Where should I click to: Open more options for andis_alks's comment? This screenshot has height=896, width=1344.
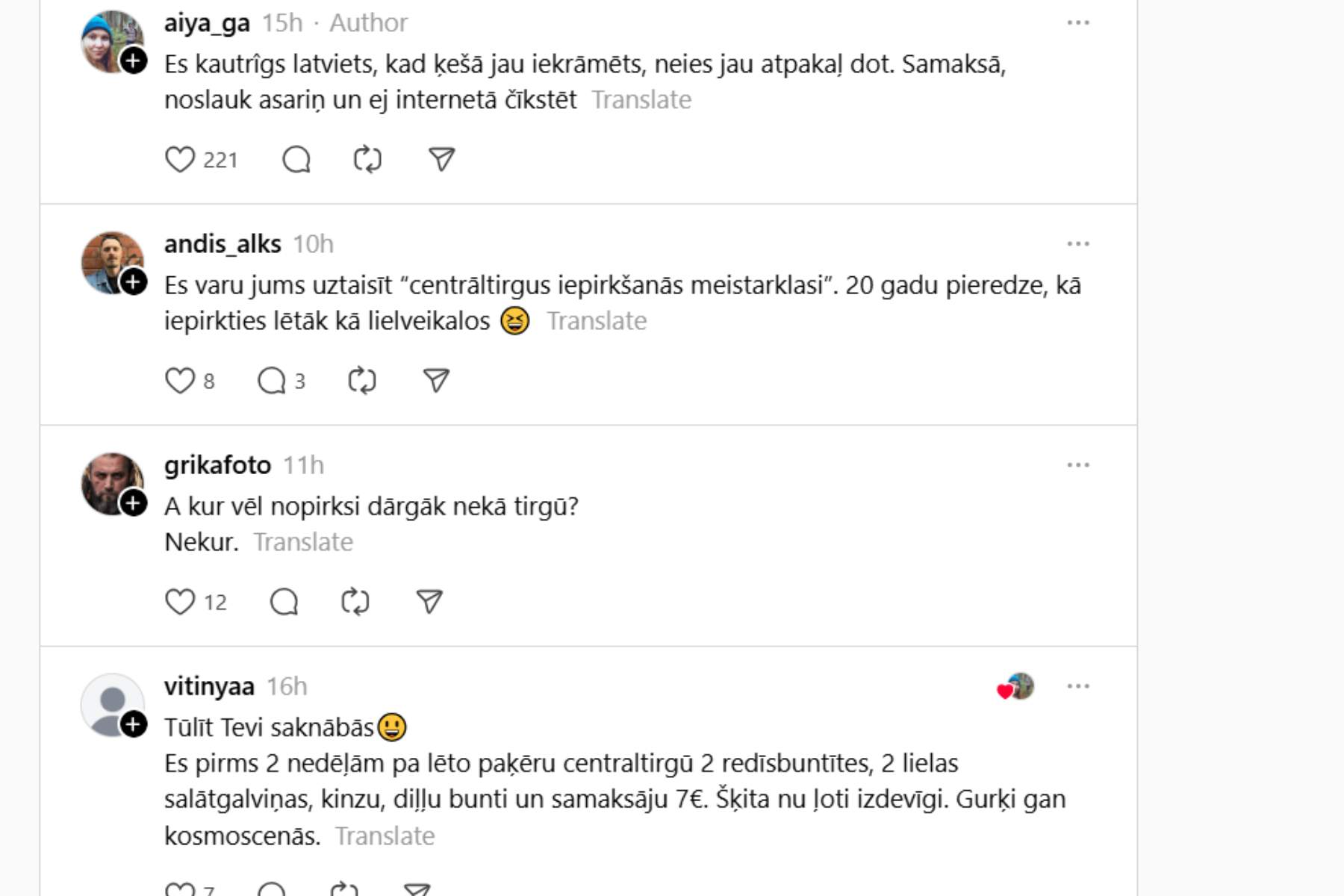(x=1077, y=244)
